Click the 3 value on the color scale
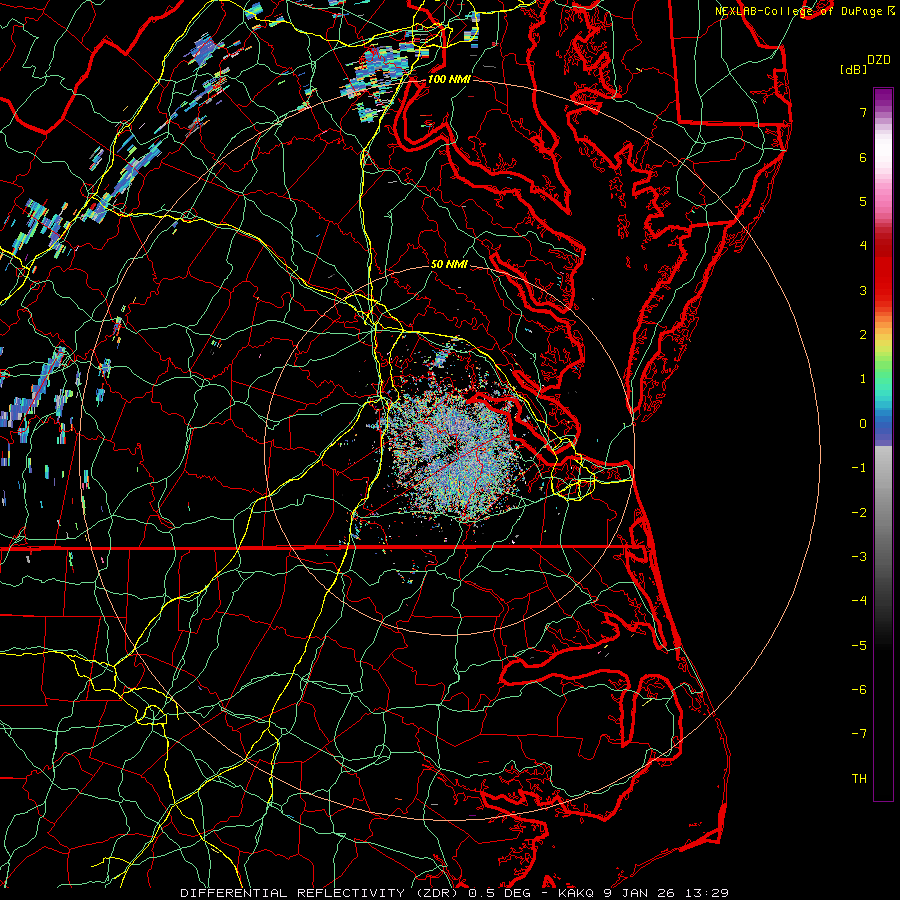Image resolution: width=900 pixels, height=900 pixels. pyautogui.click(x=863, y=290)
